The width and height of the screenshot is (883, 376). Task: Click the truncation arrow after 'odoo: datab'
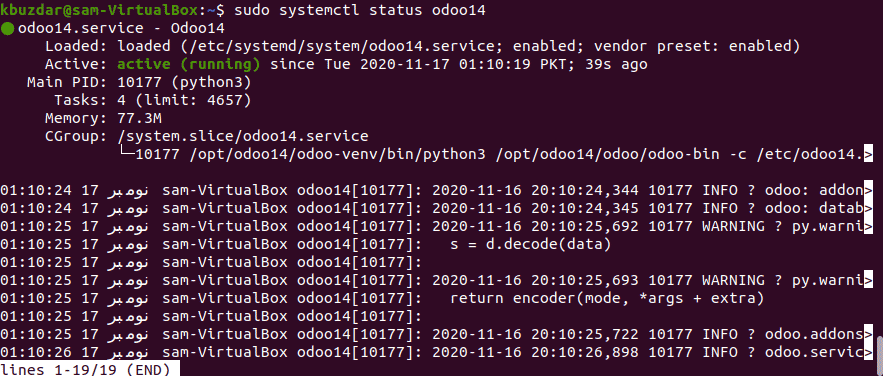click(x=868, y=208)
